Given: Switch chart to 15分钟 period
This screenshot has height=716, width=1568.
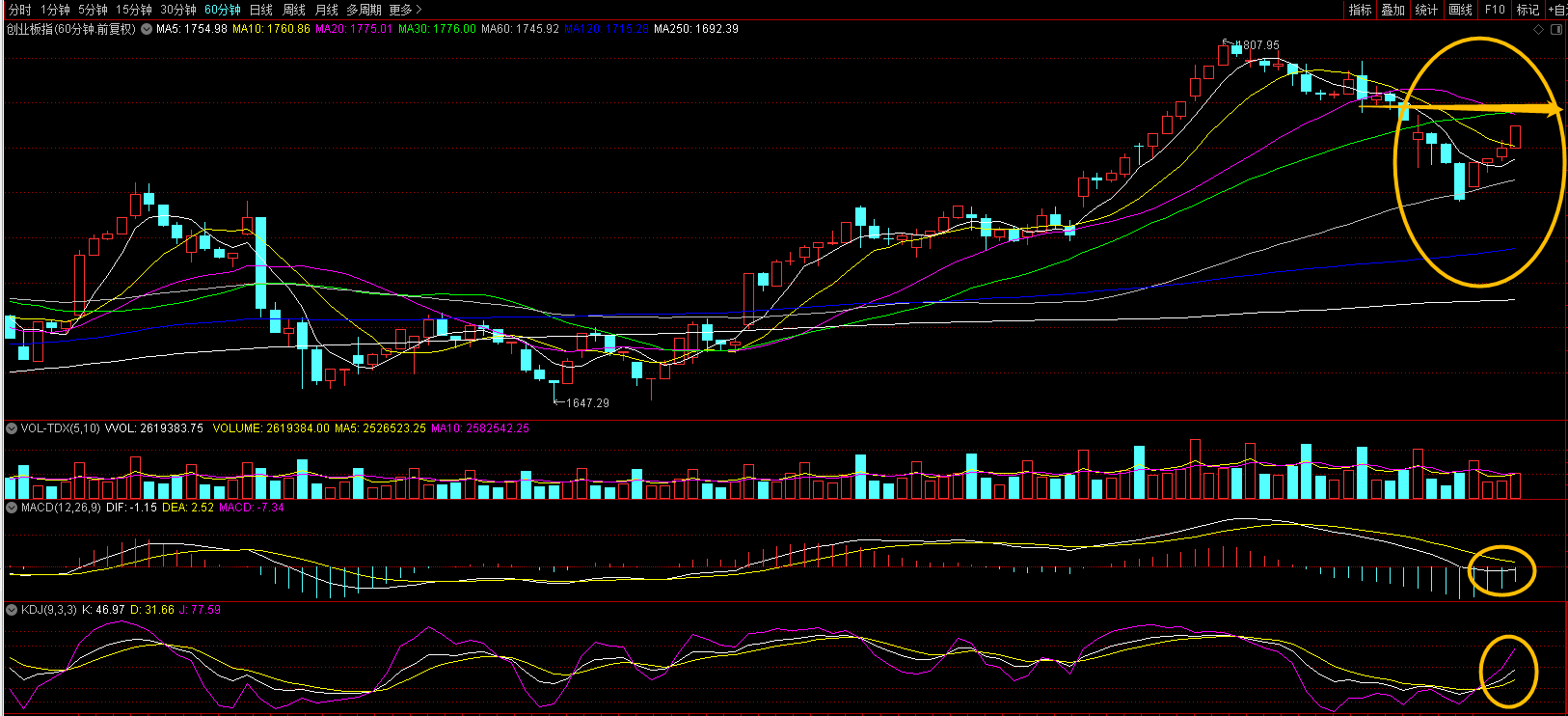Looking at the screenshot, I should (134, 10).
